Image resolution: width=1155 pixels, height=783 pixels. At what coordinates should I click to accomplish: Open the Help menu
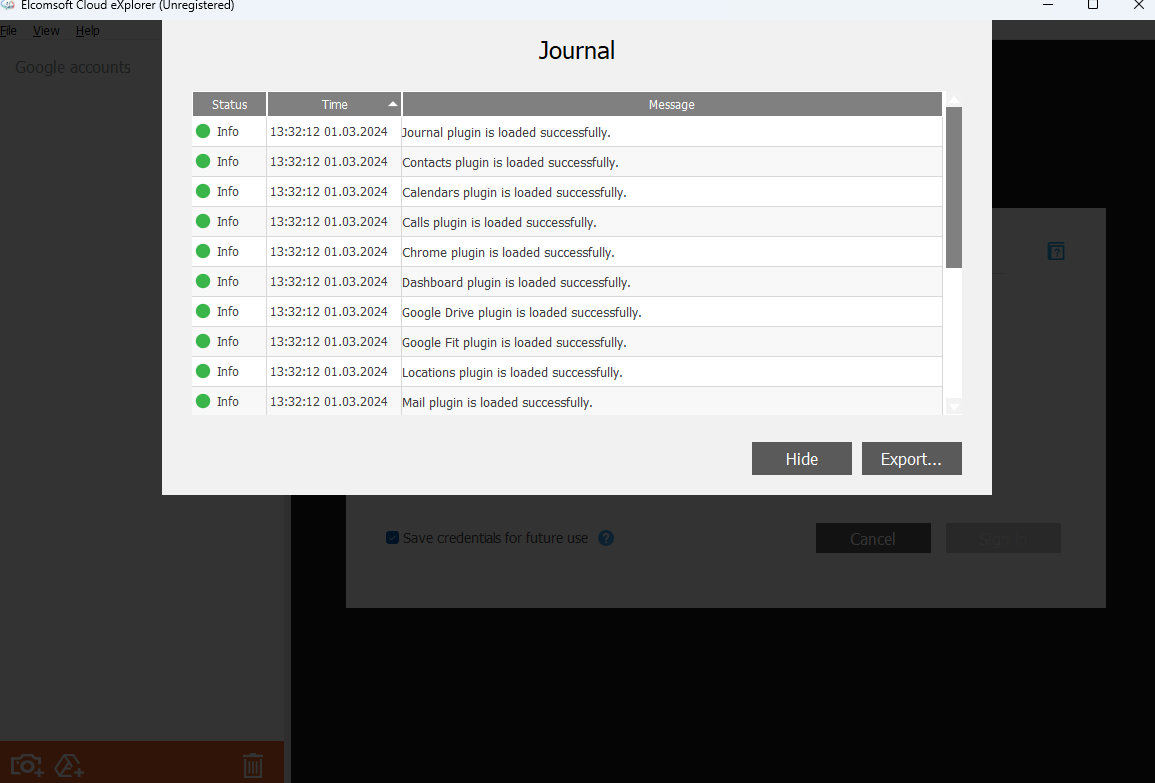pos(87,31)
